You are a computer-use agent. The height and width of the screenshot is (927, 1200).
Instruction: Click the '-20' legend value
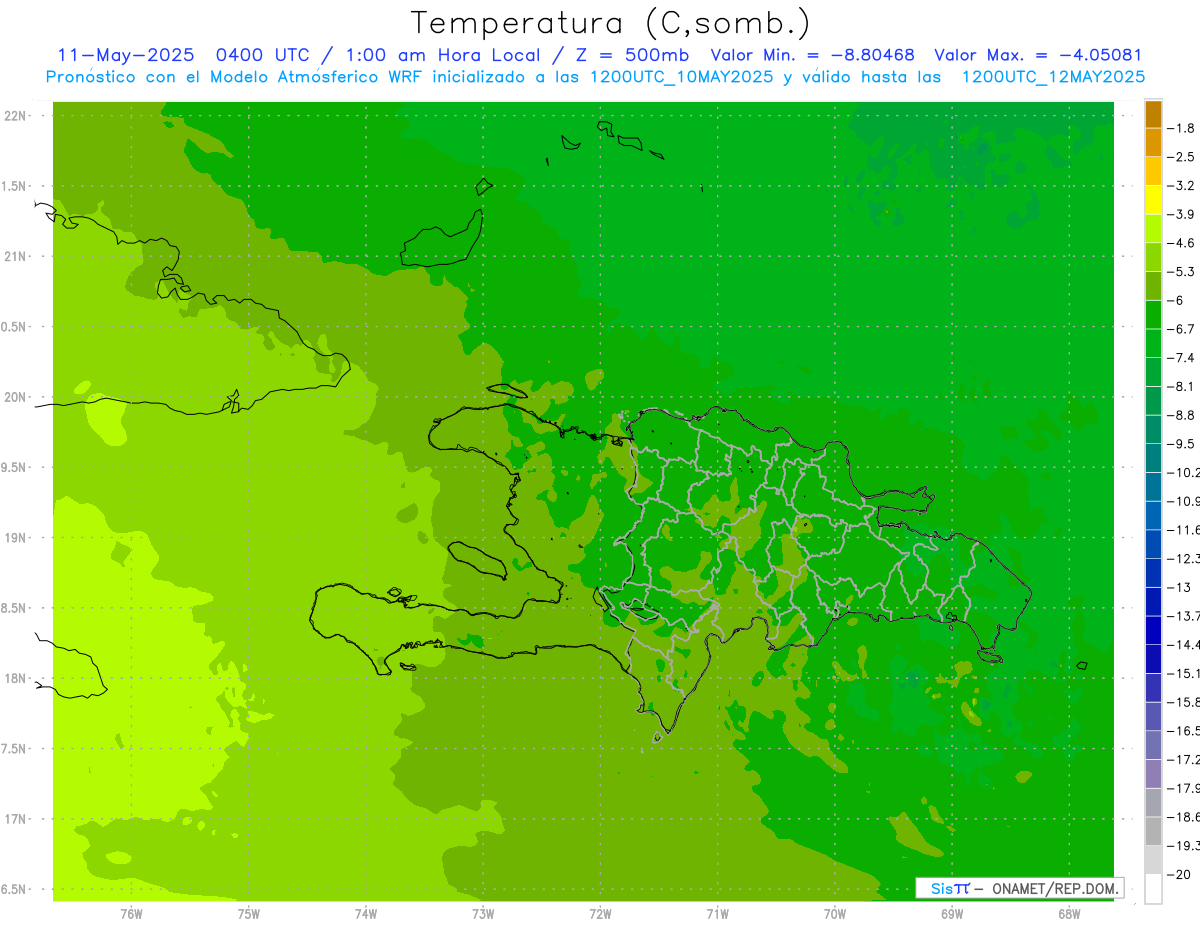pyautogui.click(x=1179, y=874)
